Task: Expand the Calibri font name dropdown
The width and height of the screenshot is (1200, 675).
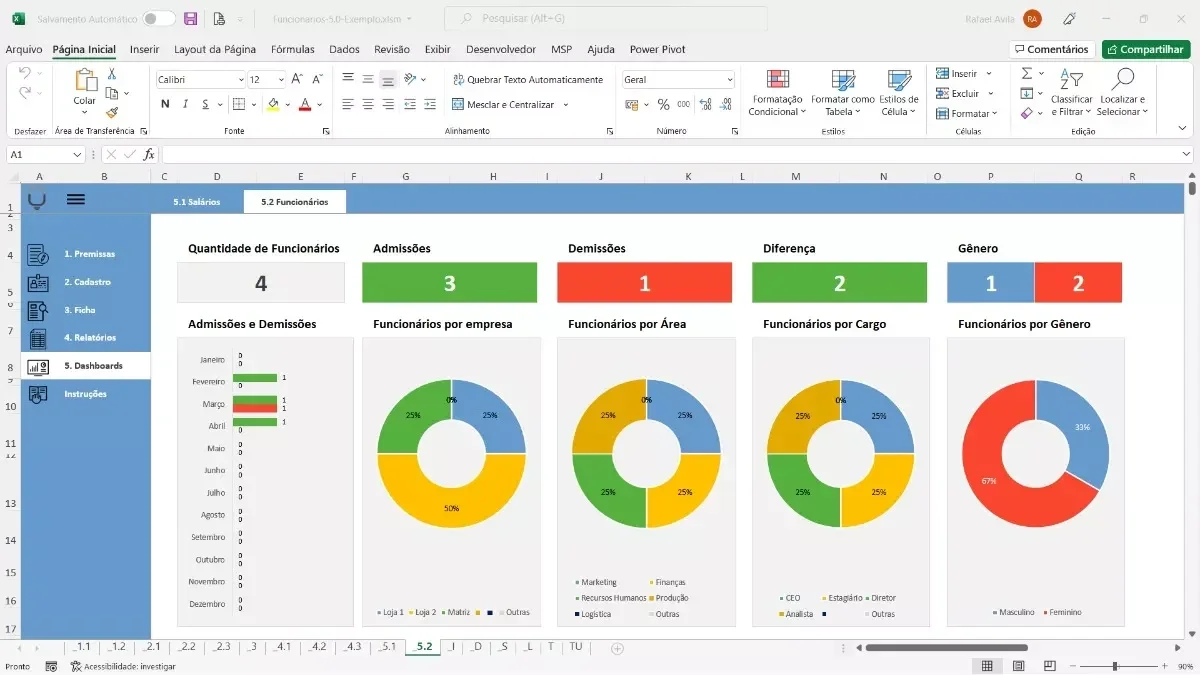Action: click(x=241, y=80)
